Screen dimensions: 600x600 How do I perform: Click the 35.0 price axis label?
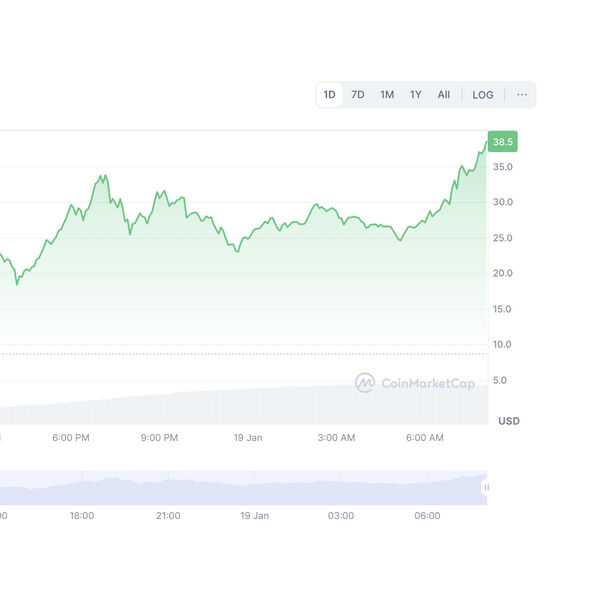pos(502,167)
